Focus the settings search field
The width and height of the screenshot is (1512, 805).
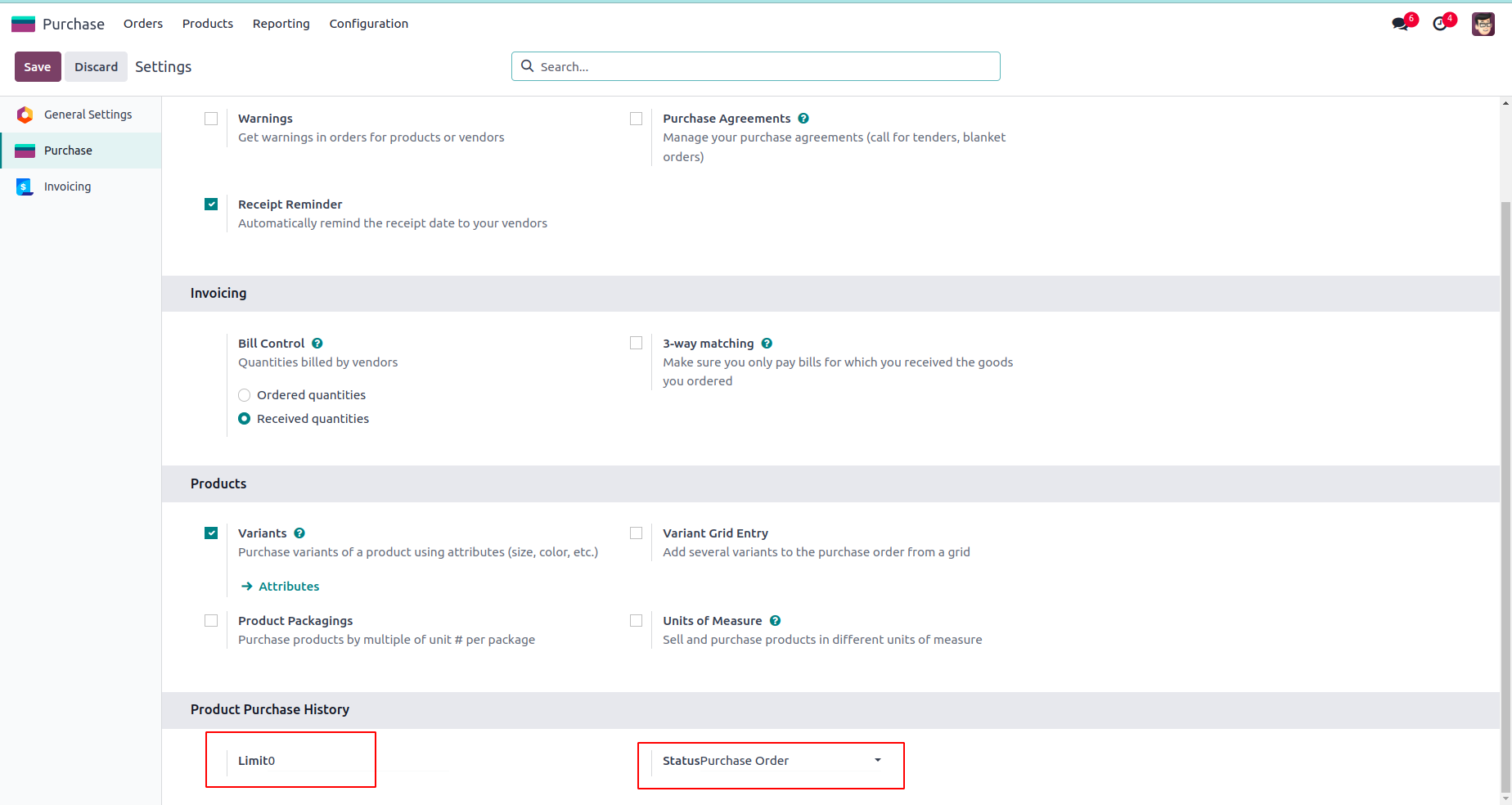tap(756, 66)
